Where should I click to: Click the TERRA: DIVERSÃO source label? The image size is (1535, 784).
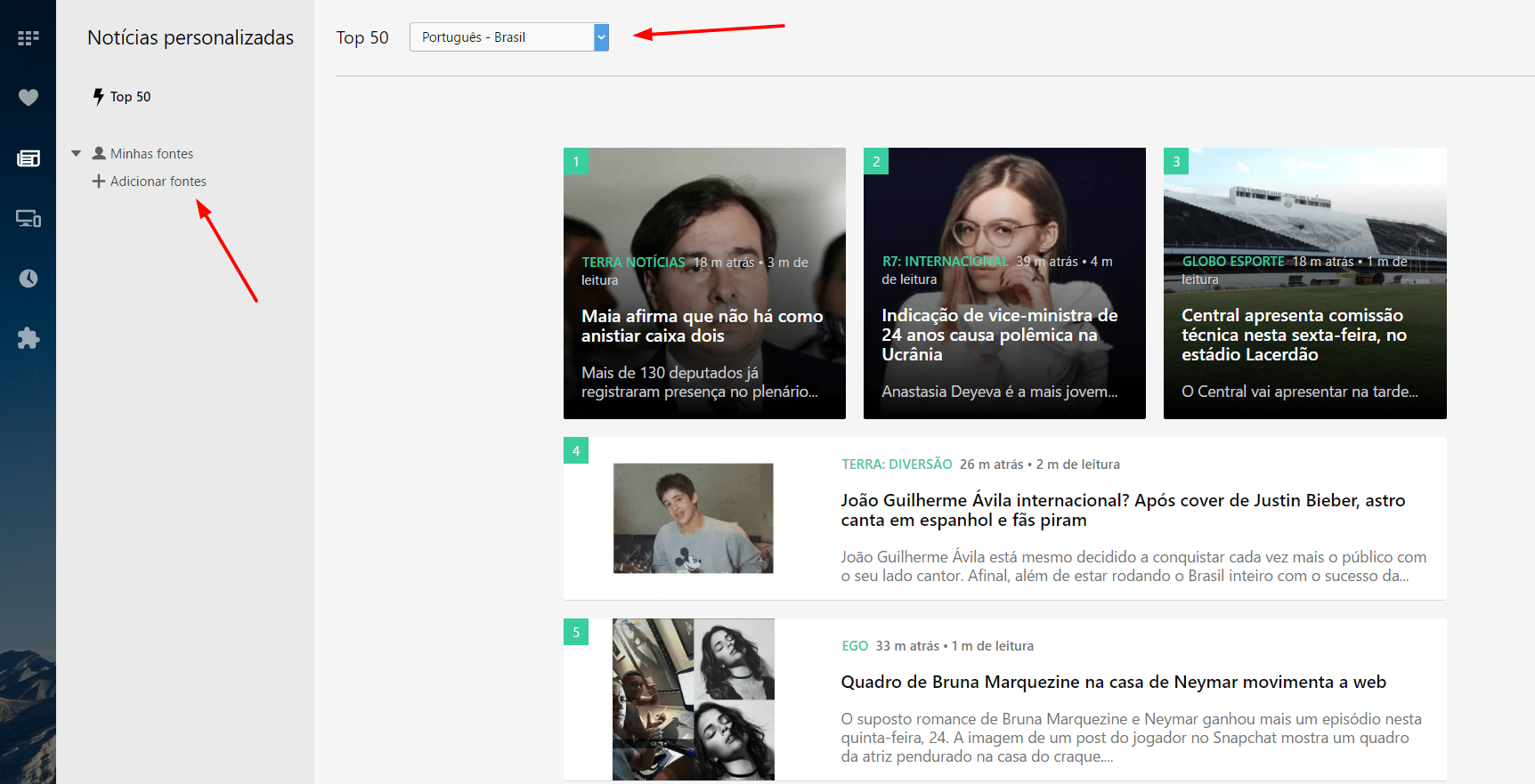click(x=897, y=464)
